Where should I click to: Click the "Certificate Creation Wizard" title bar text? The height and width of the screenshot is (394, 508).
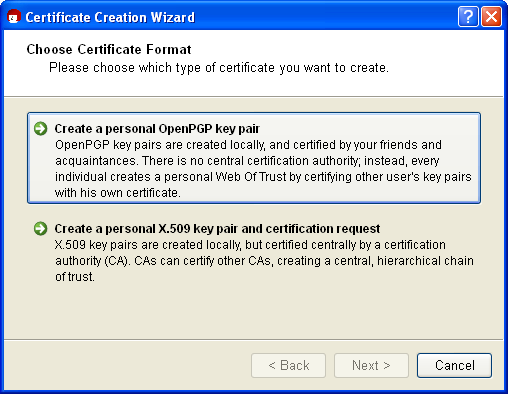coord(110,17)
